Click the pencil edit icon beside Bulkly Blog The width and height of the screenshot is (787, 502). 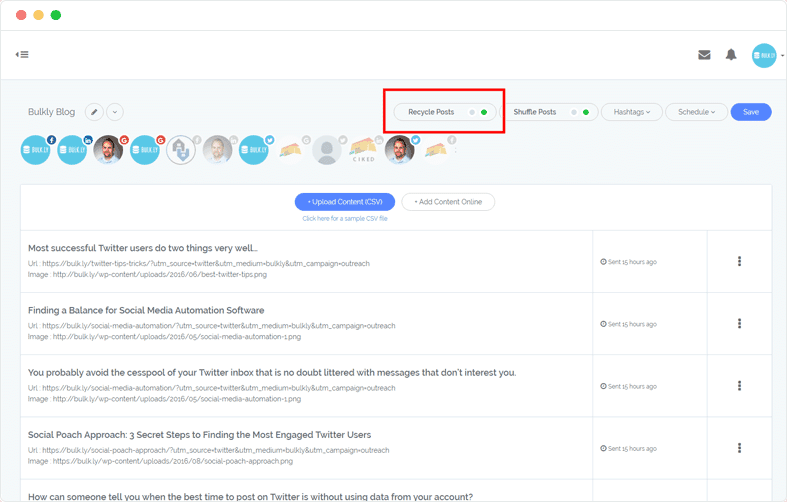click(94, 112)
